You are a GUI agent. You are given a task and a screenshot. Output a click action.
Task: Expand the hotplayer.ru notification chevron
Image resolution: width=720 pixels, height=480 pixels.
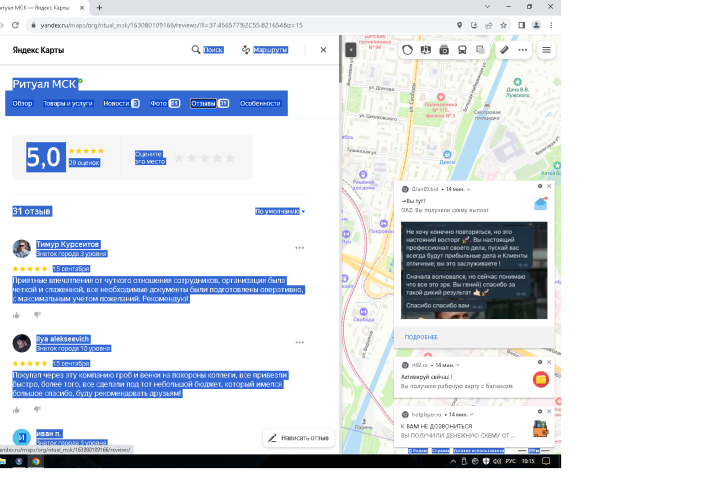tap(472, 415)
